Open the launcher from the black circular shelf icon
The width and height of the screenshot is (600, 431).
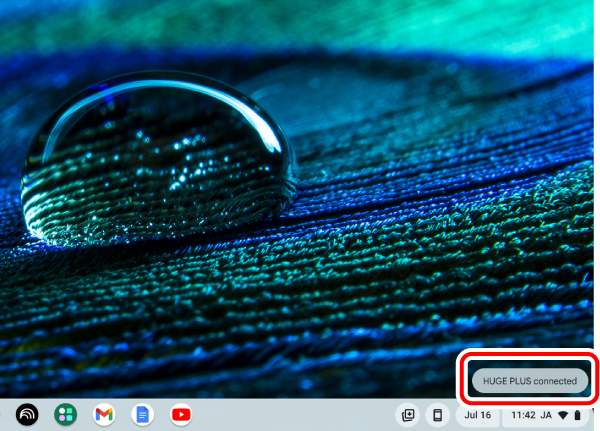tap(27, 414)
